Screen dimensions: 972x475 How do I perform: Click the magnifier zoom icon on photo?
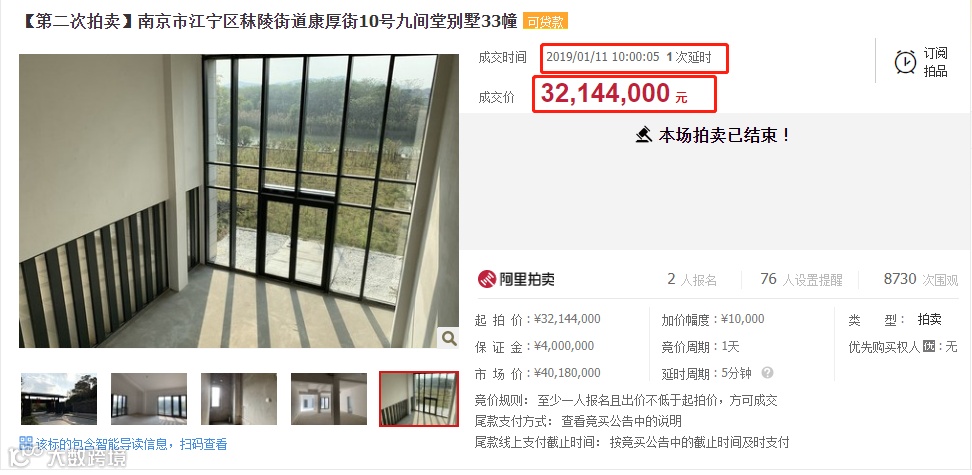(448, 338)
